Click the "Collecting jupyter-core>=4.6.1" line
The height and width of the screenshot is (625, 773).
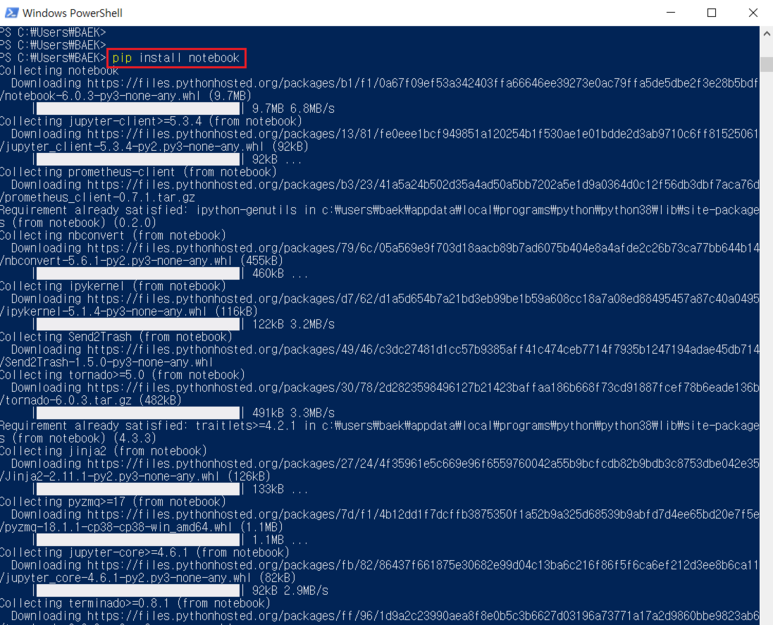144,553
